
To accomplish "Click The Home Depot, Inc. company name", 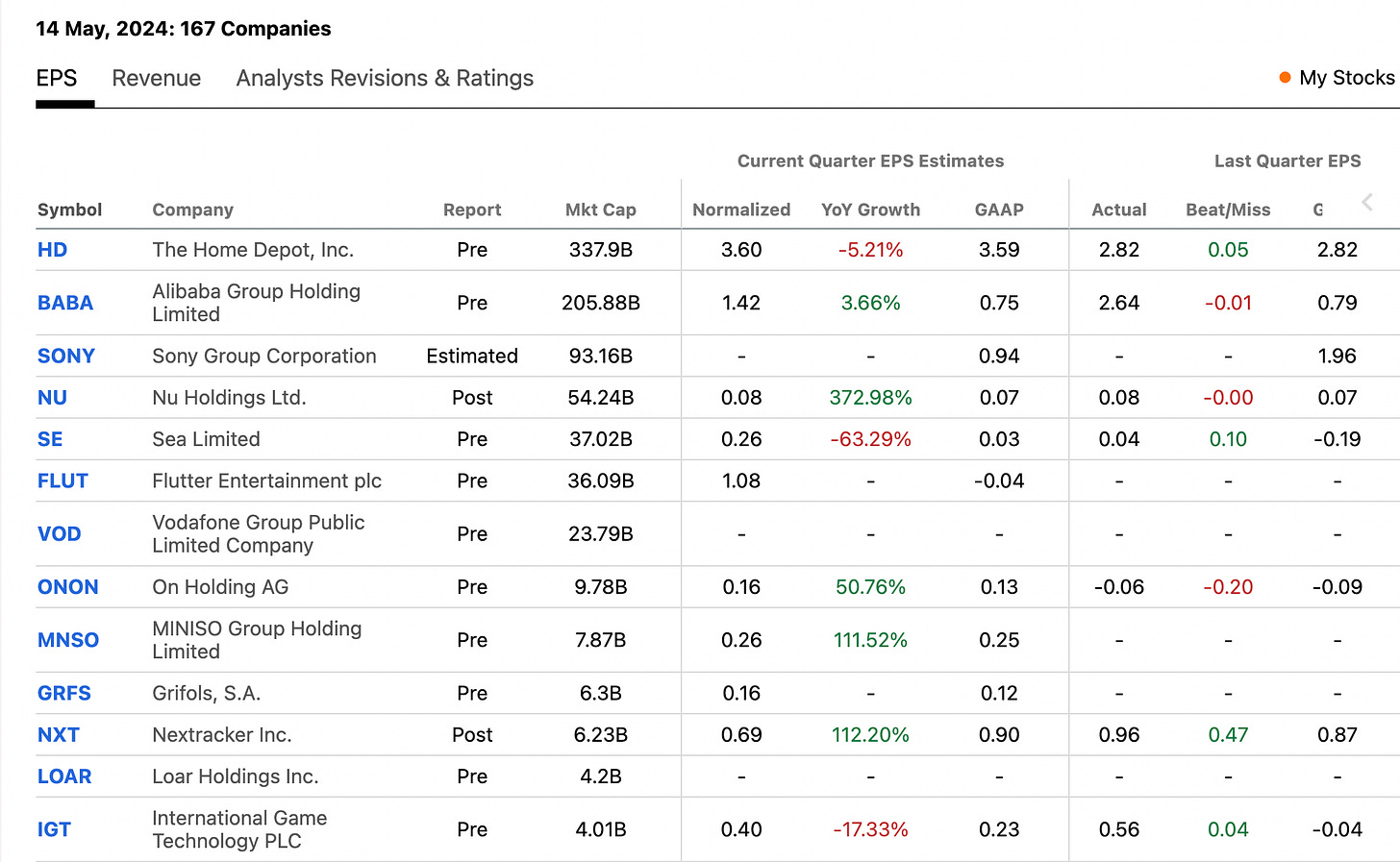I will (253, 250).
